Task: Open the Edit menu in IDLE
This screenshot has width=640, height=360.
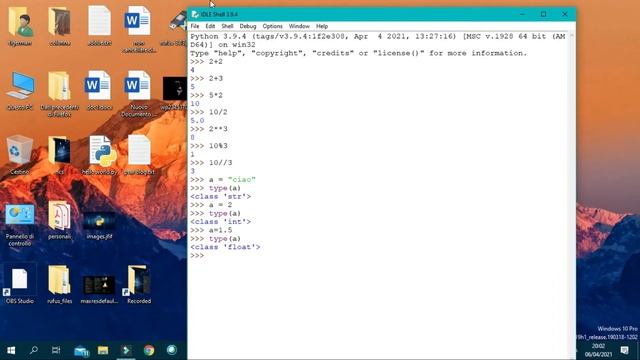Action: pos(210,26)
